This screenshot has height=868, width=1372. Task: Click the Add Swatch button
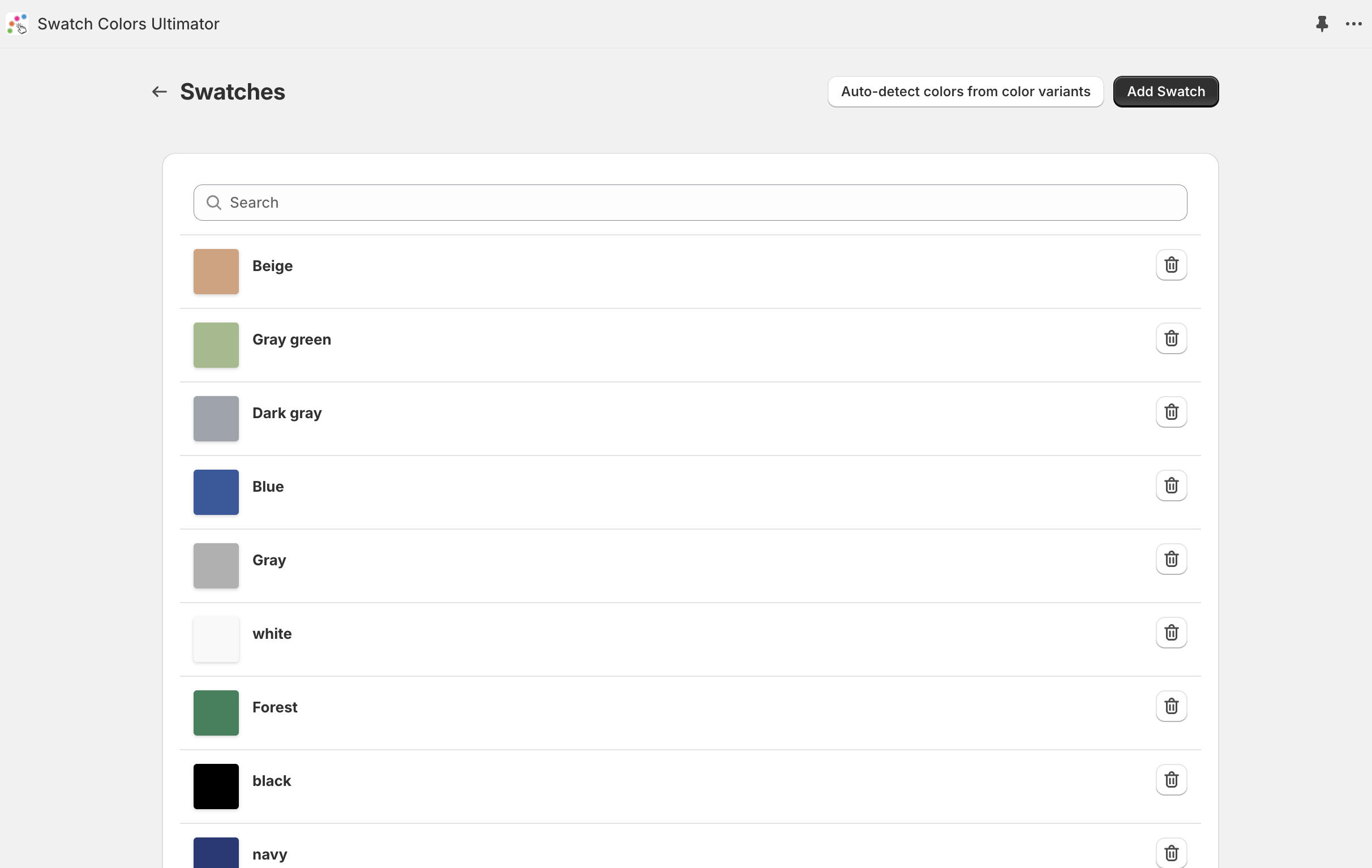[x=1166, y=91]
